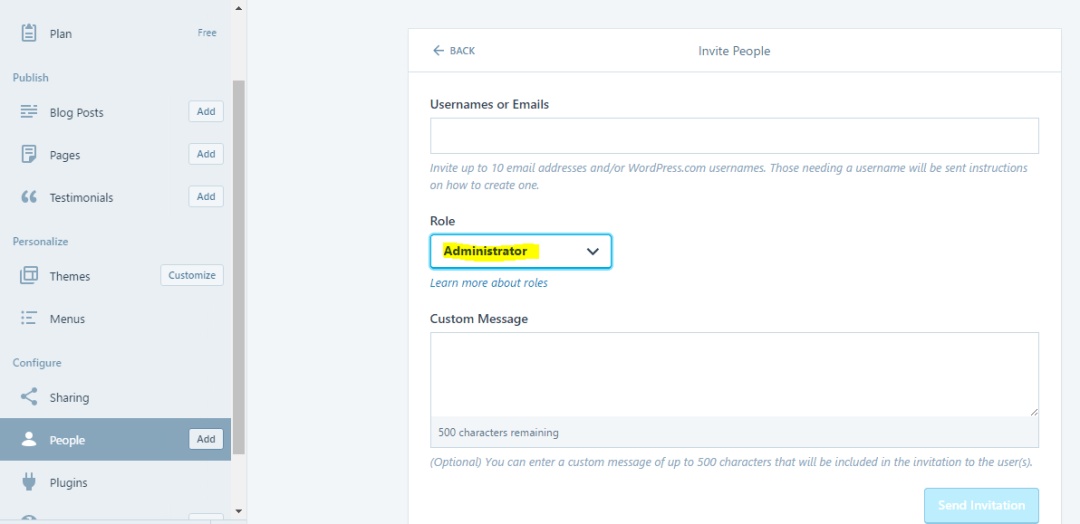The width and height of the screenshot is (1080, 524).
Task: Open Learn more about roles link
Action: (489, 283)
